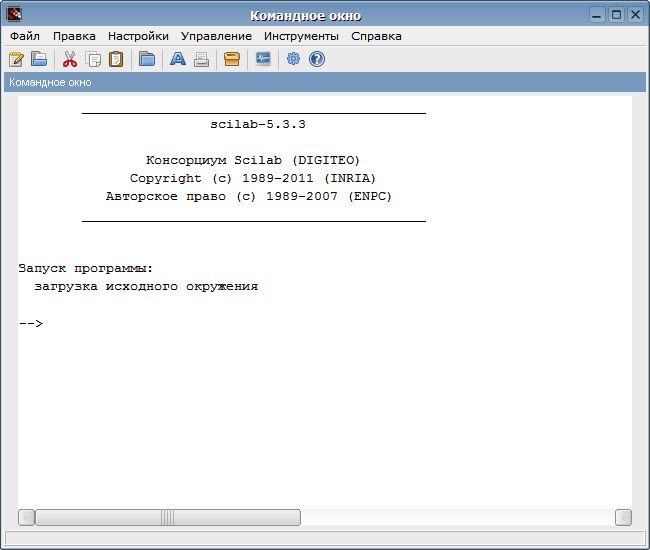Click the Paste clipboard icon
Viewport: 650px width, 550px height.
[116, 59]
